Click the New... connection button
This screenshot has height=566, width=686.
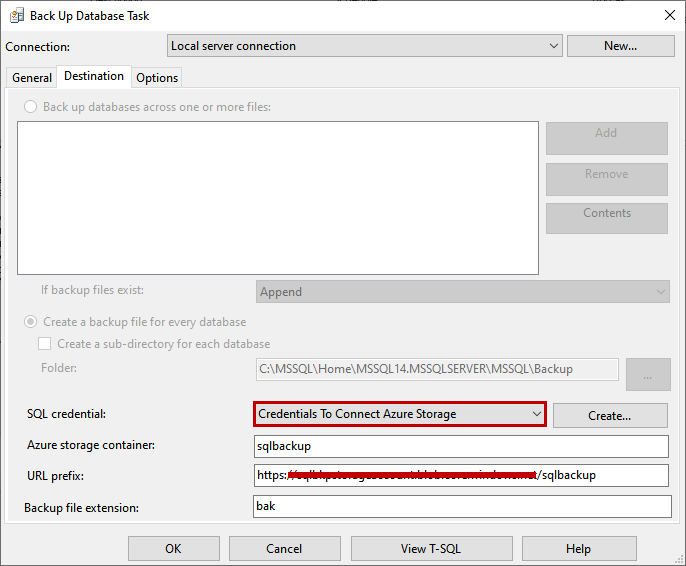[x=620, y=46]
